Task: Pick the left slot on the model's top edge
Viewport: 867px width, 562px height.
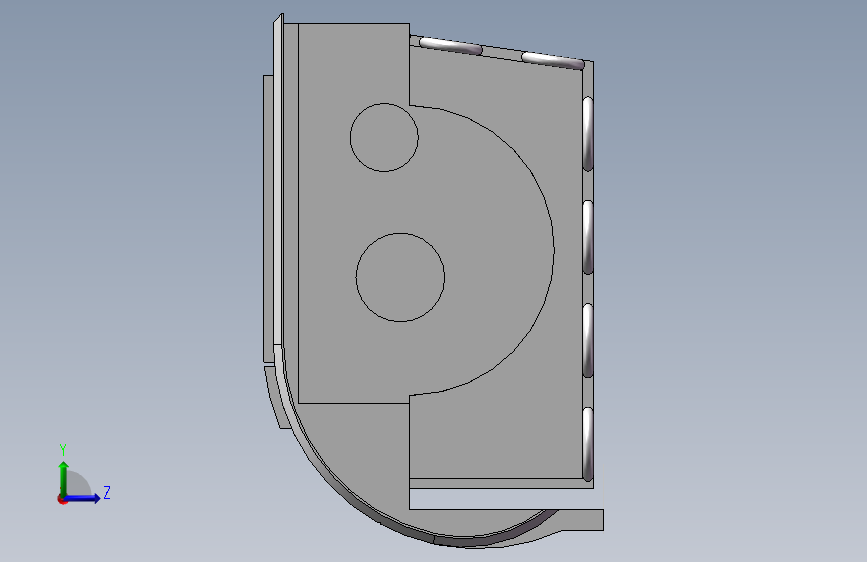Action: (x=451, y=45)
